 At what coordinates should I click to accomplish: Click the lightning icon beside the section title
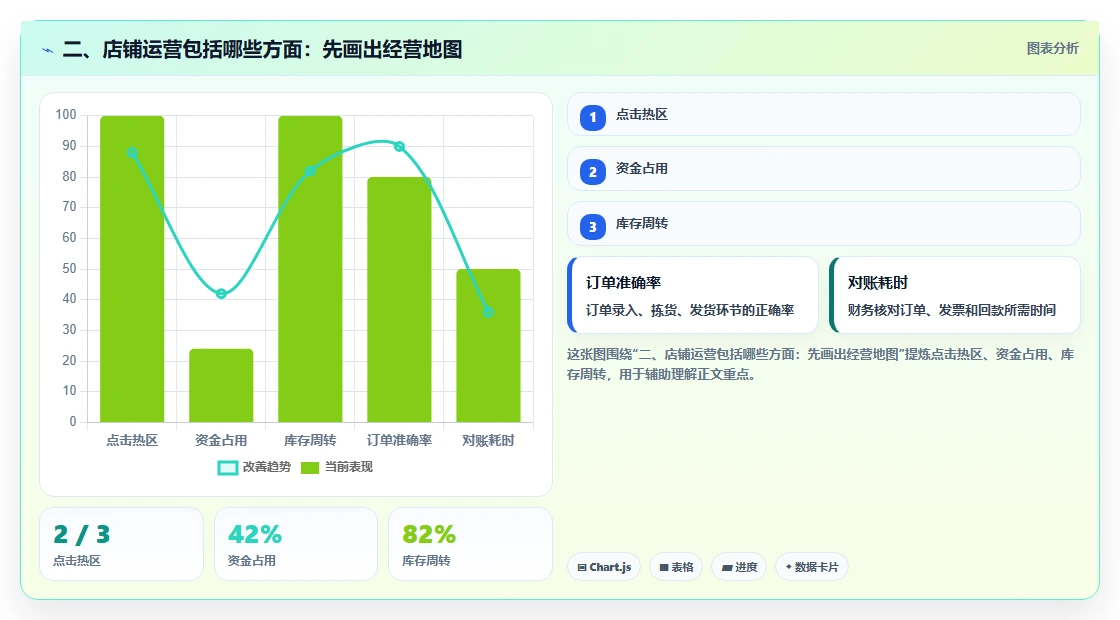pos(48,50)
